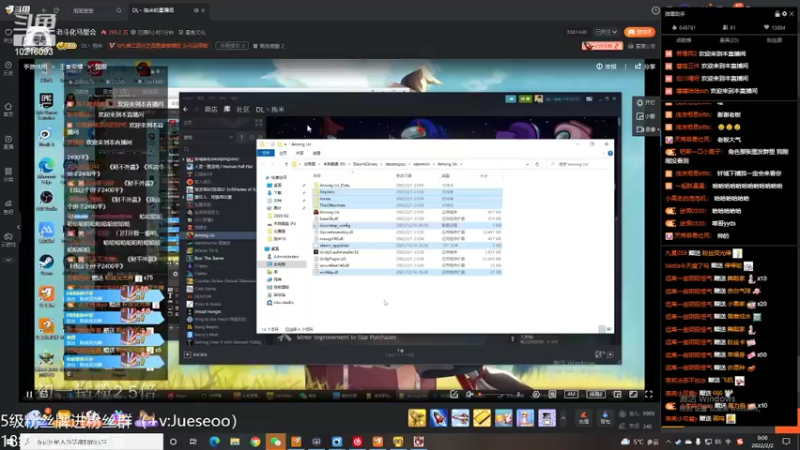Open watch history clock icon top right
This screenshot has height=450, width=800.
coord(655,10)
